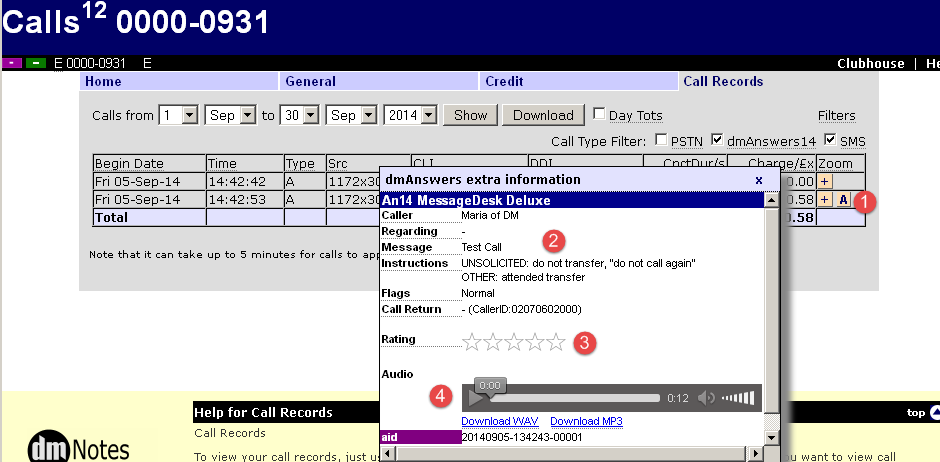
Task: Click the Download MP3 link
Action: pos(586,421)
